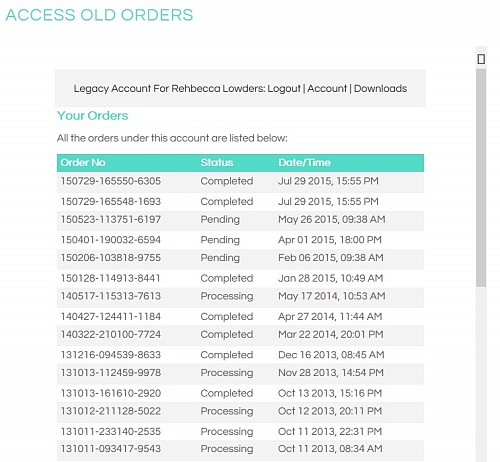The width and height of the screenshot is (500, 462).
Task: Click the Logout link
Action: pyautogui.click(x=284, y=88)
